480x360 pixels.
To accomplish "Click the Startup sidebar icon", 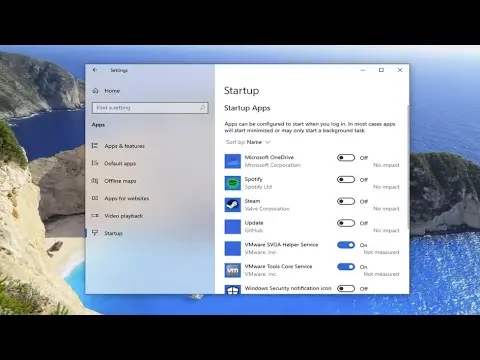I will pyautogui.click(x=95, y=233).
